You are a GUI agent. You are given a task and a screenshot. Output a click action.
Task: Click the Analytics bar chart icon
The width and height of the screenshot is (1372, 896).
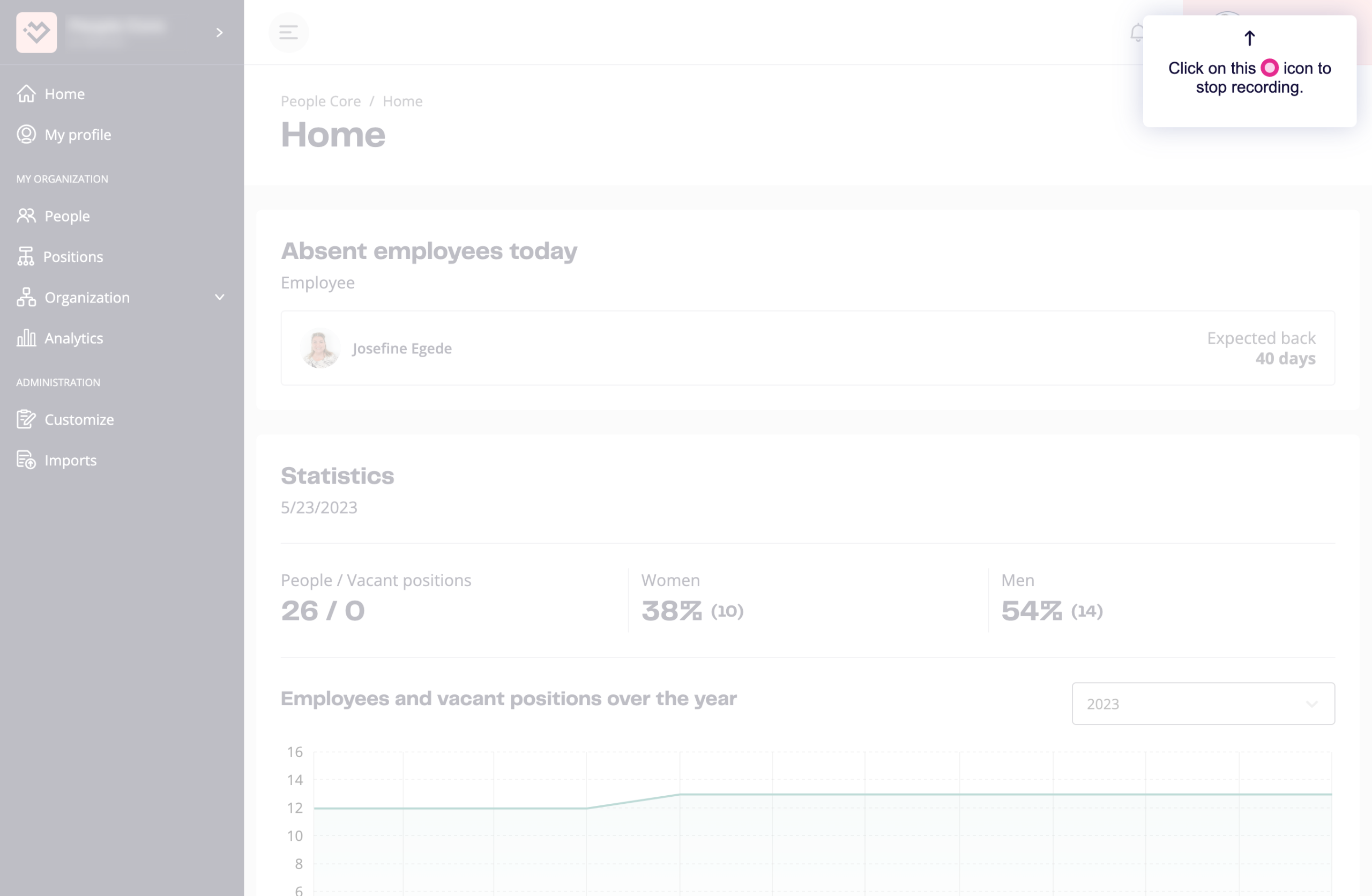[x=26, y=338]
